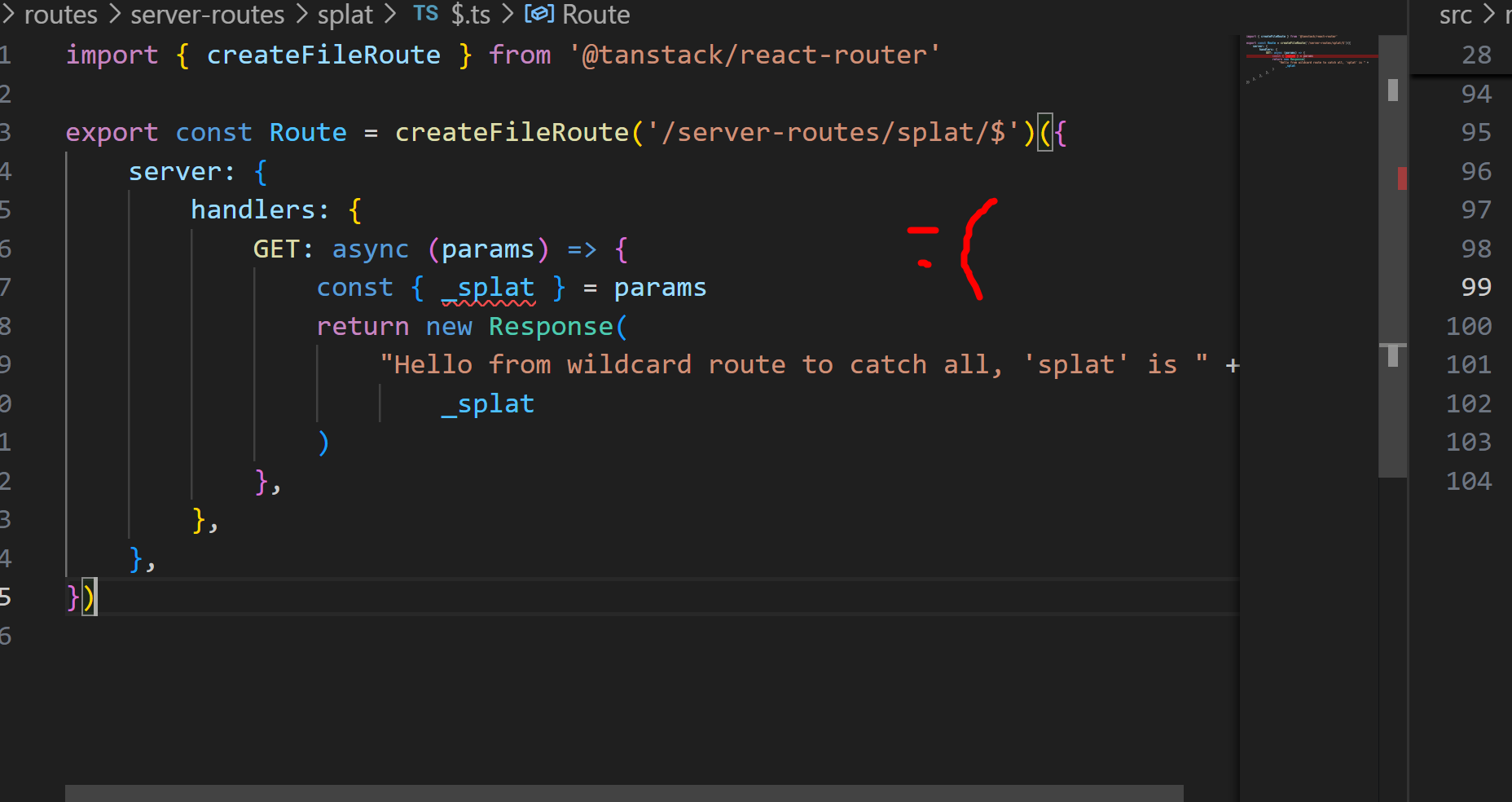Screen dimensions: 1512x802
Task: Click active line number 99 in right editor
Action: tap(1476, 287)
